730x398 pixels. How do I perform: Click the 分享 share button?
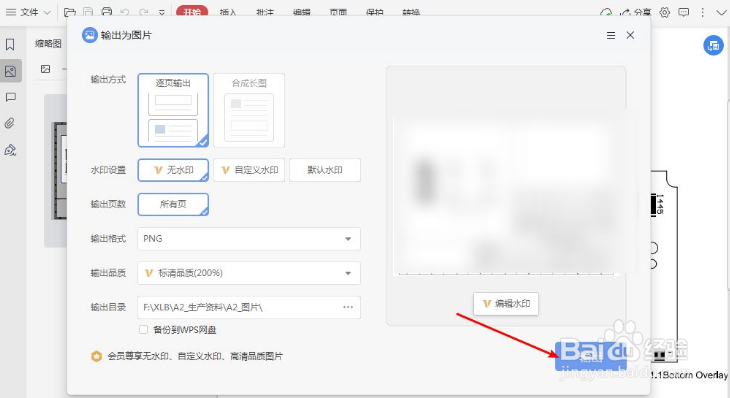coord(636,13)
